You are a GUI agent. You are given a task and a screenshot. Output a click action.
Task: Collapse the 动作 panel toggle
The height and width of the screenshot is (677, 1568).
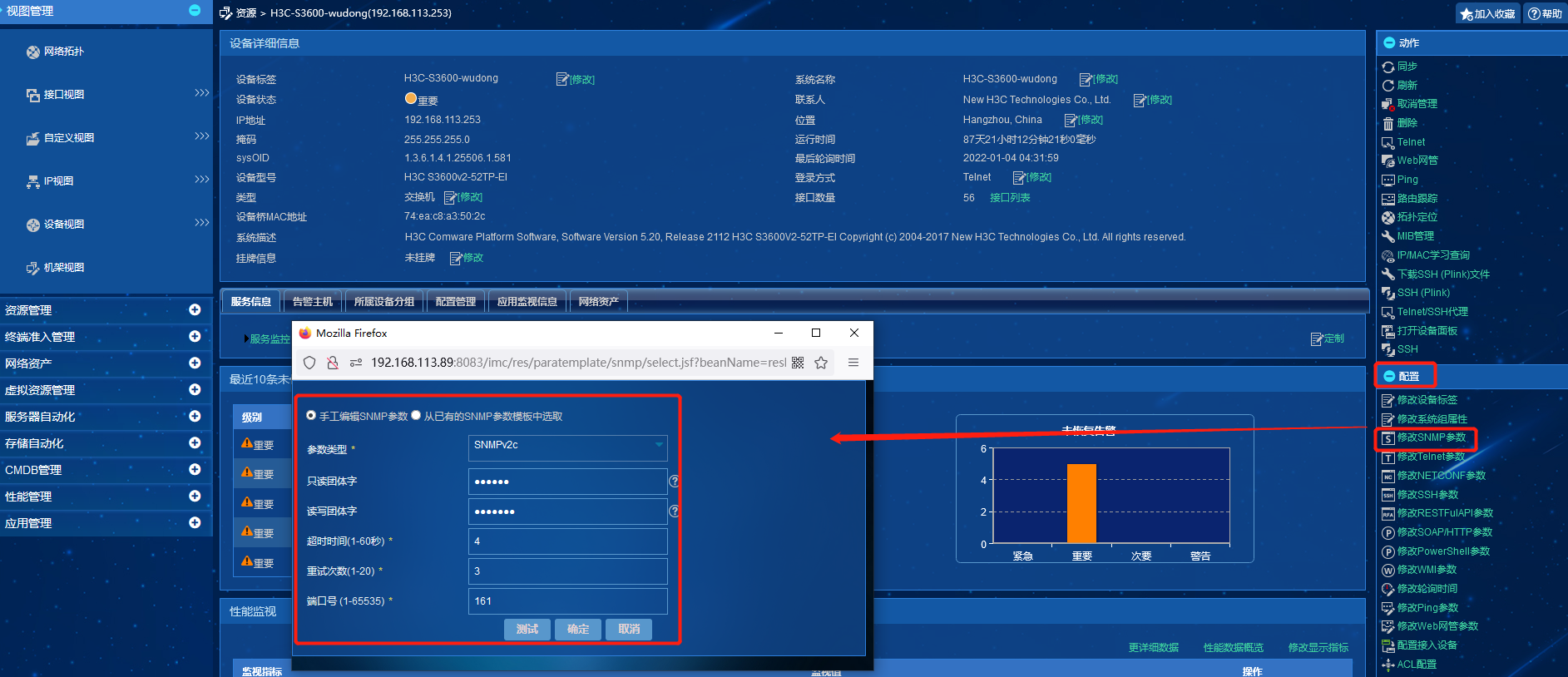[x=1388, y=43]
